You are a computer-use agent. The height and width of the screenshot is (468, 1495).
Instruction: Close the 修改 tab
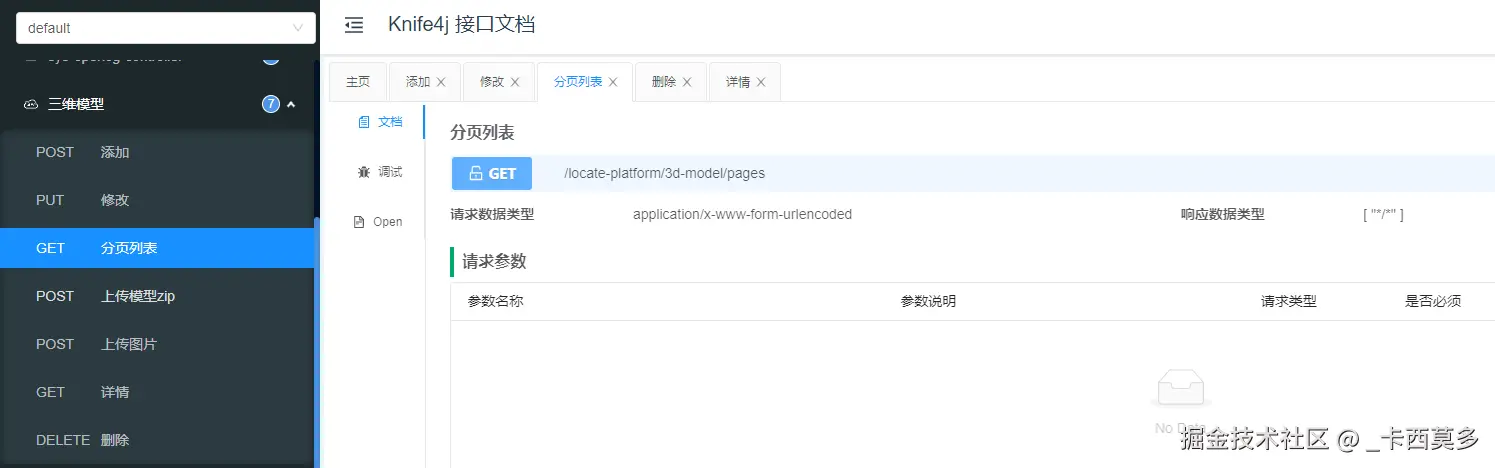point(515,82)
